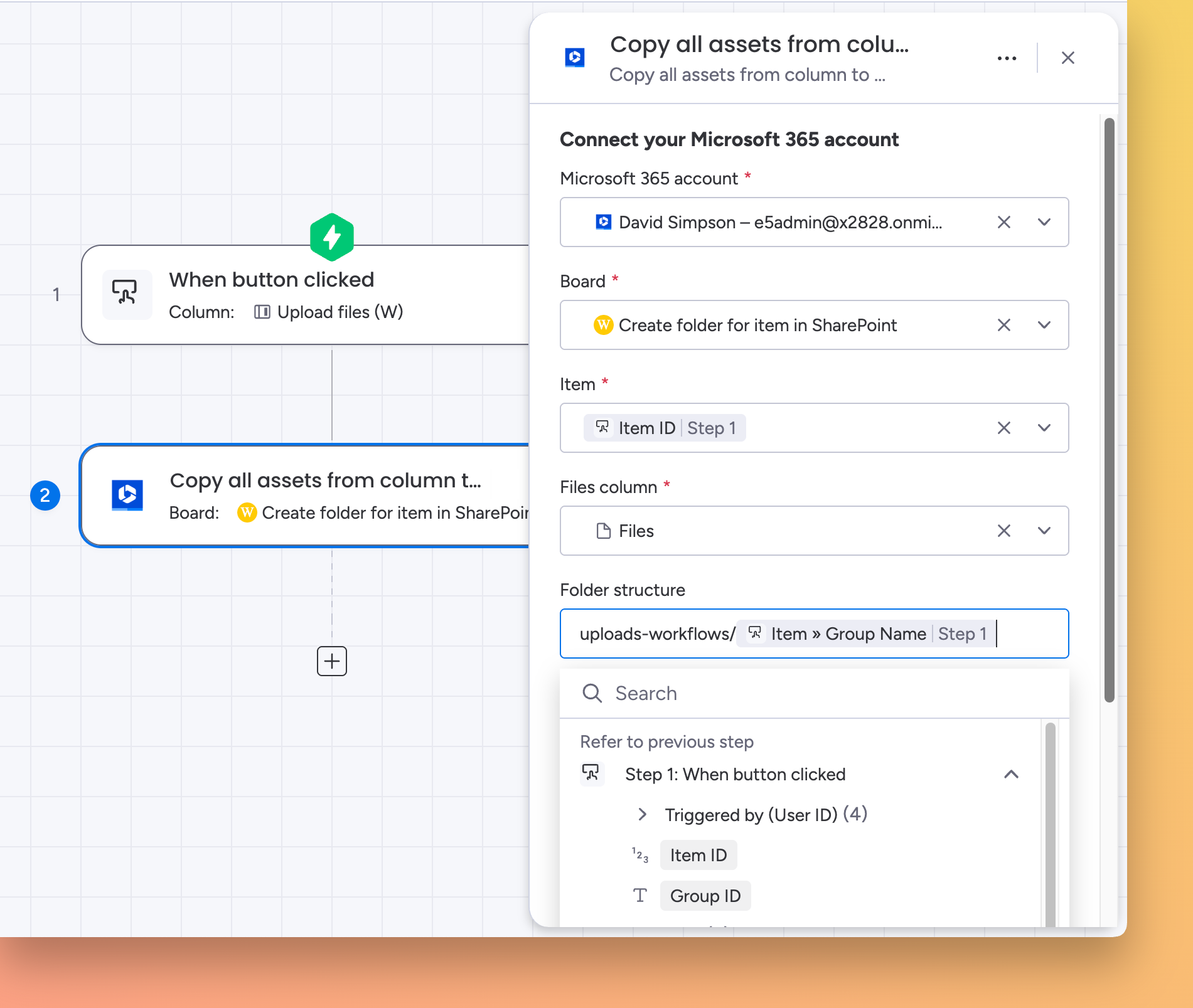Open the Files column dropdown chevron
The image size is (1193, 1008).
click(x=1044, y=531)
